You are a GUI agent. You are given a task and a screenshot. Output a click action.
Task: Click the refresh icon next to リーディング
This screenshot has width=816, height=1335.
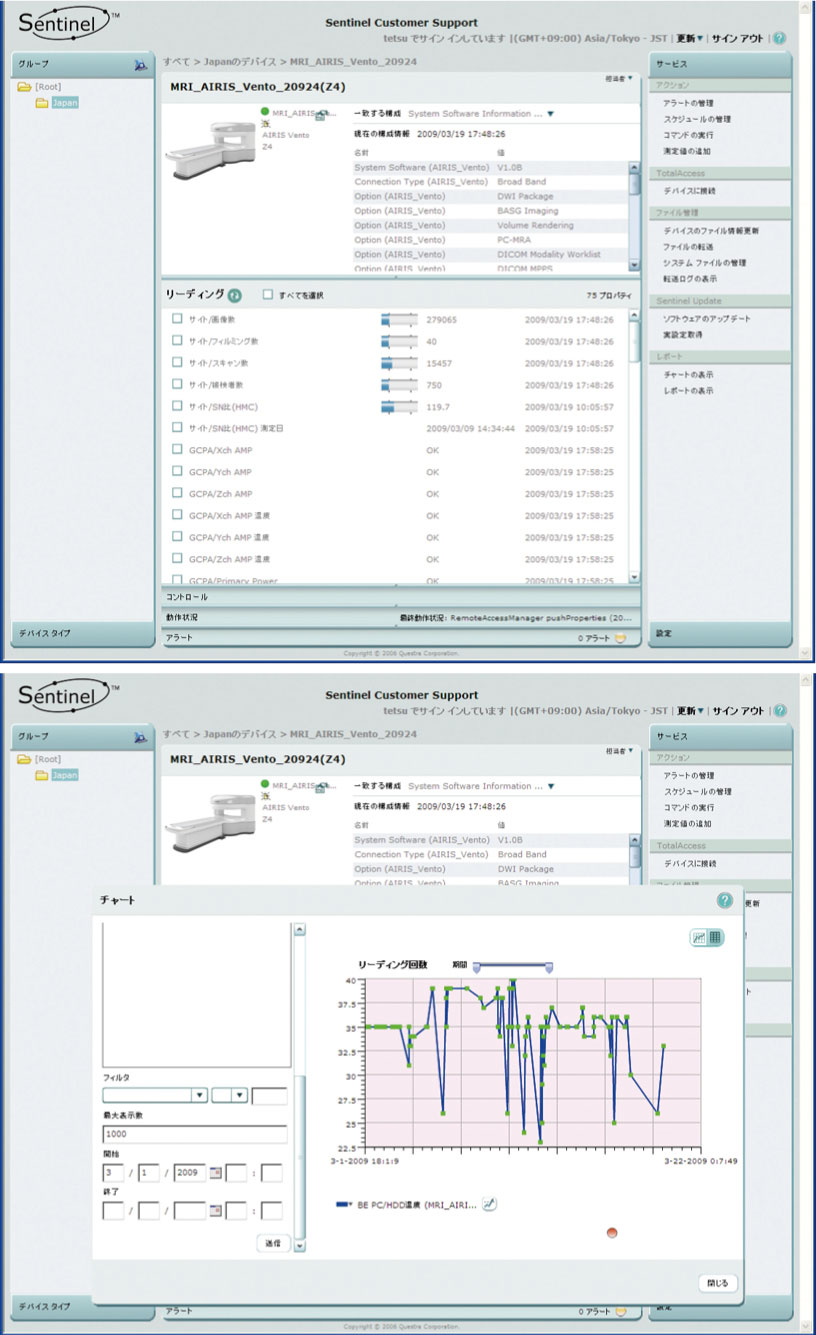pyautogui.click(x=235, y=295)
